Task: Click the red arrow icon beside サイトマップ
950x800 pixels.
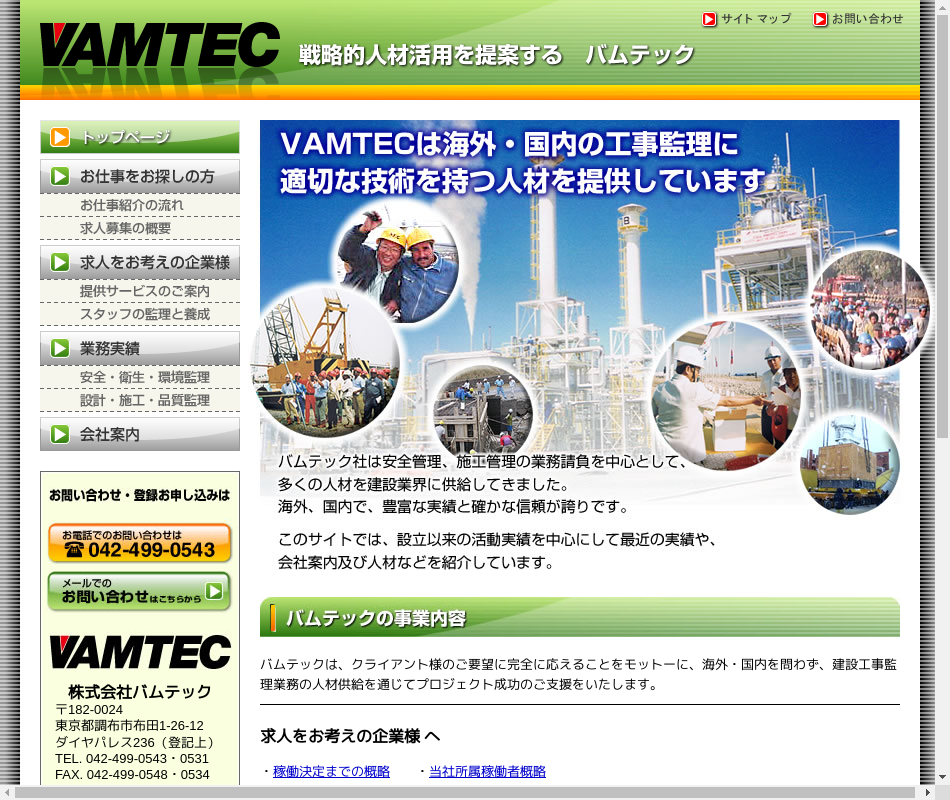Action: point(709,19)
